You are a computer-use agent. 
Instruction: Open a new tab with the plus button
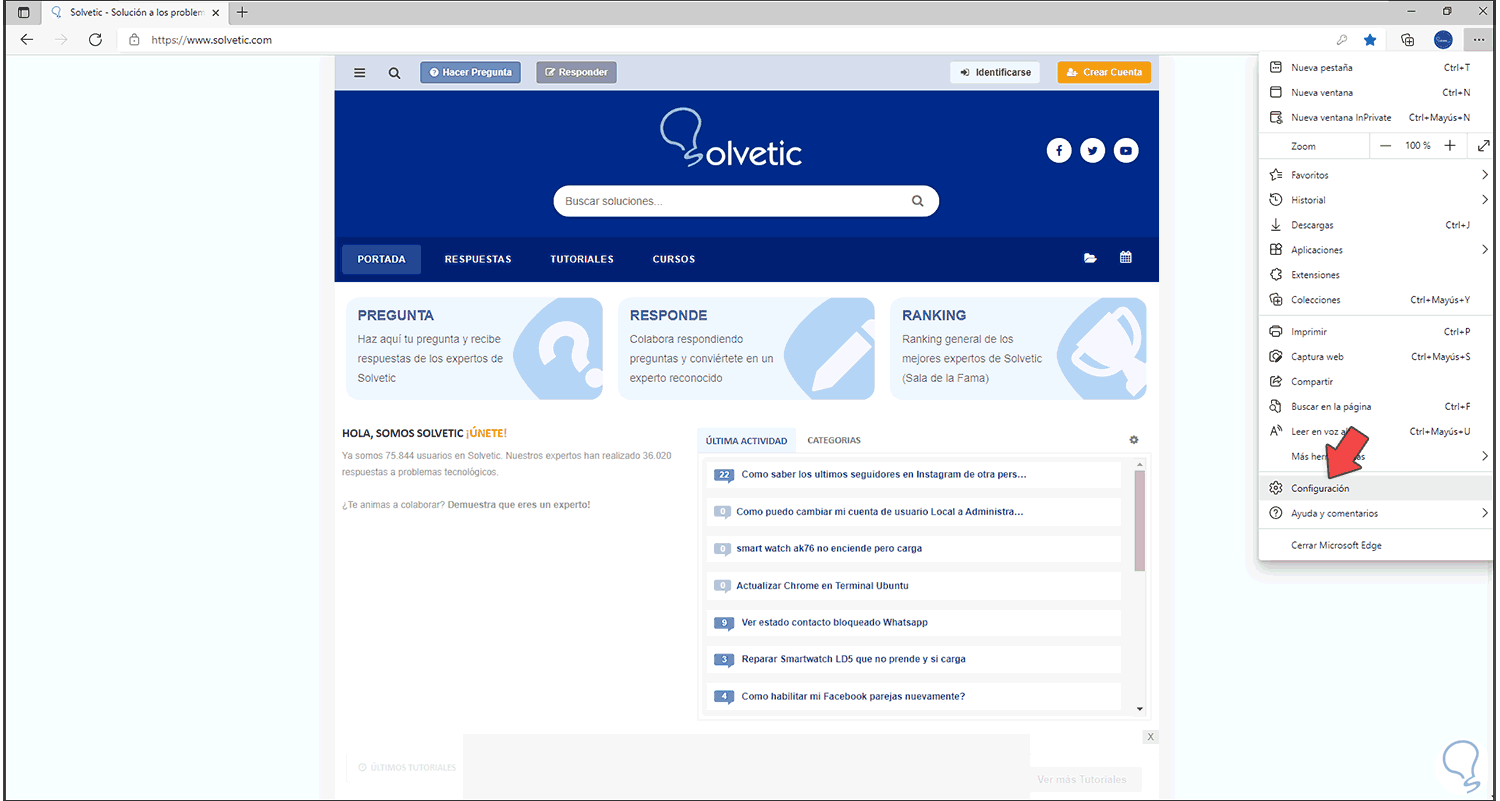242,12
